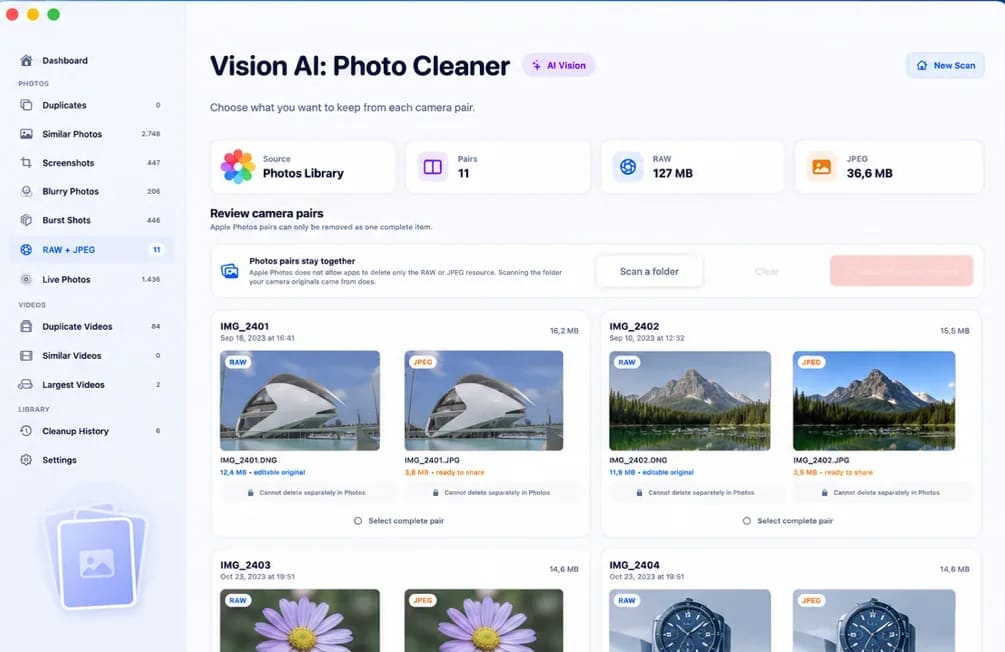Open the IMG_2404 RAW watch thumbnail
Screen dimensions: 1005x652
point(690,621)
